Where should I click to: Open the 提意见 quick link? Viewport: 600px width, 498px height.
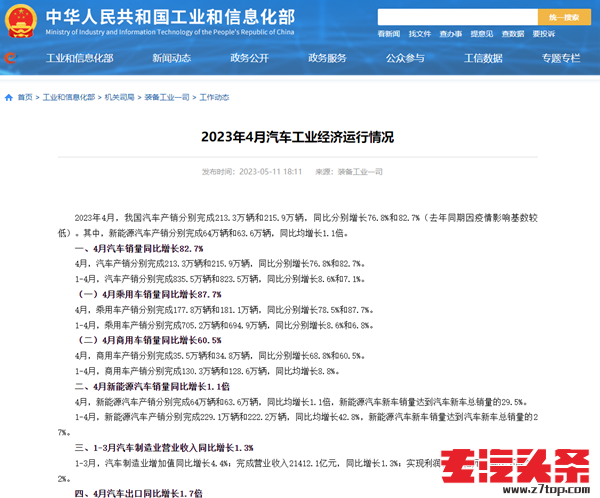[482, 34]
